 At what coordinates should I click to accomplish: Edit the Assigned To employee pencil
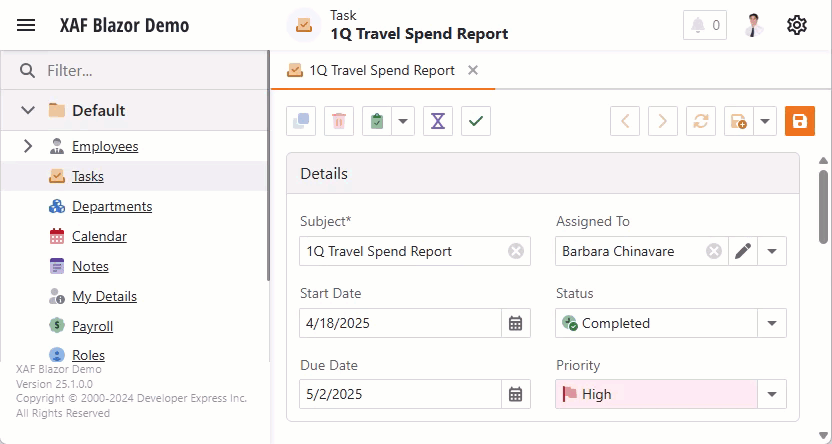(x=743, y=251)
